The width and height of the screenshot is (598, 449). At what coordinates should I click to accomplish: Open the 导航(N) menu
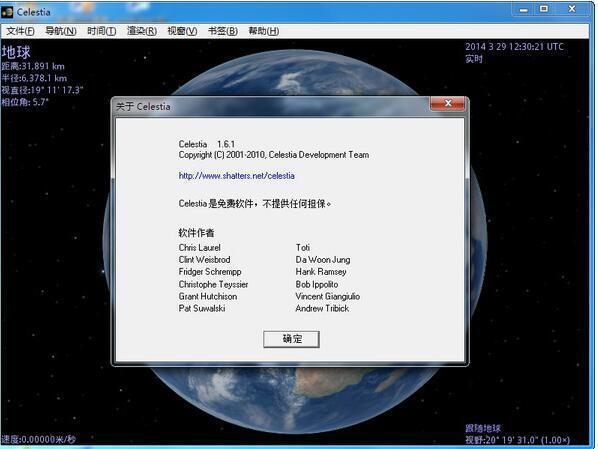[x=61, y=31]
